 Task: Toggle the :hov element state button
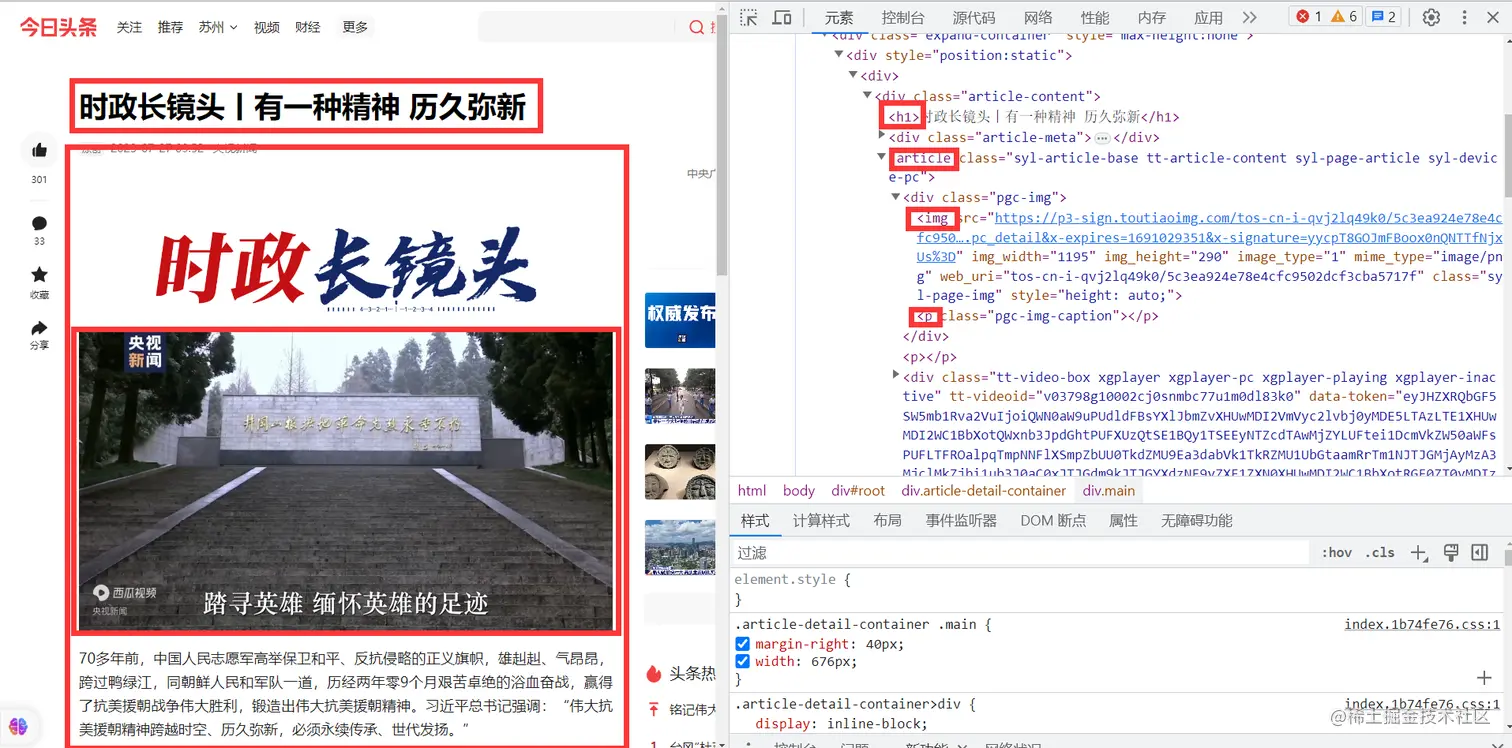[x=1337, y=553]
